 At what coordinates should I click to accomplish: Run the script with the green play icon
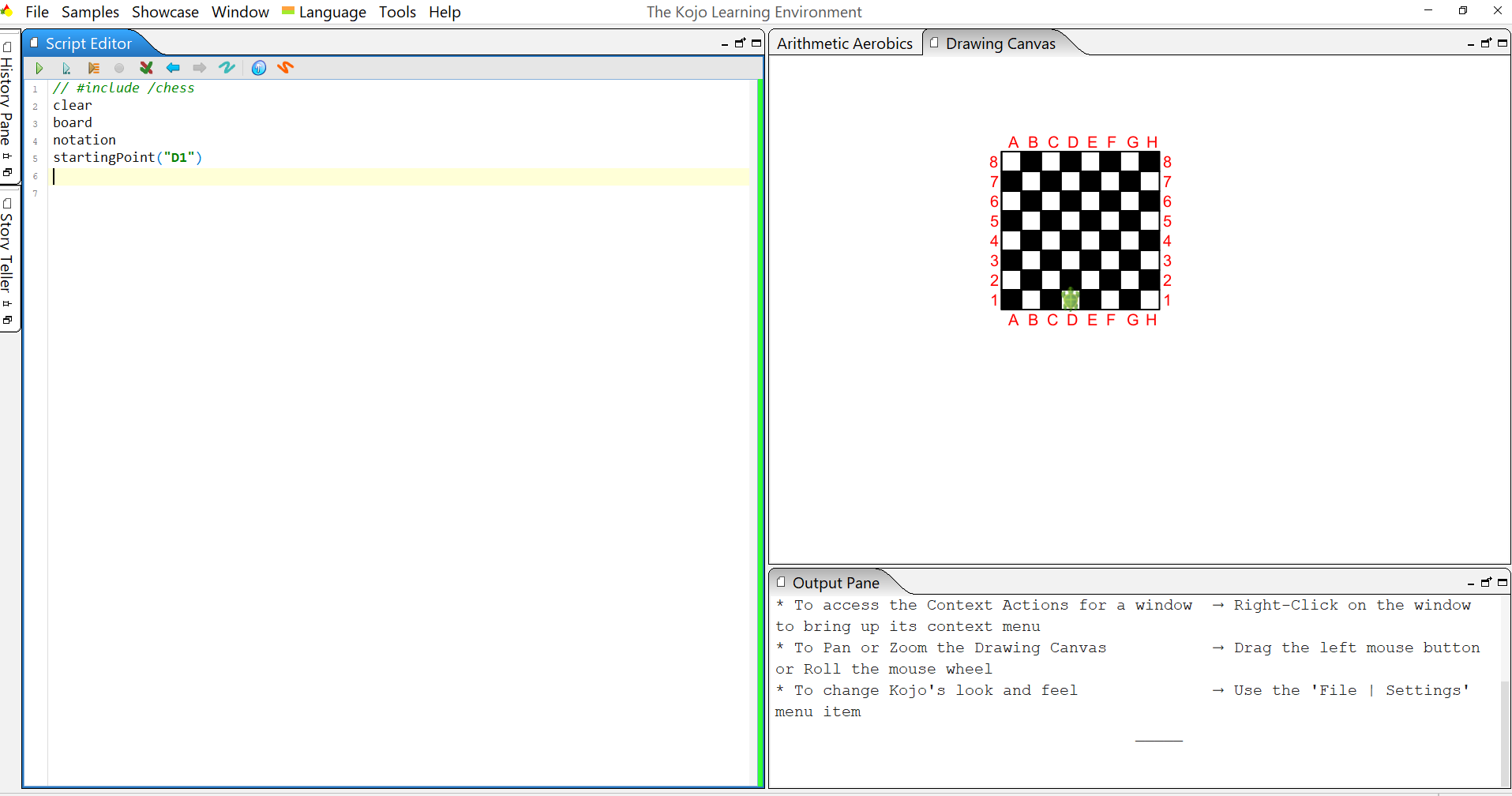pos(39,69)
